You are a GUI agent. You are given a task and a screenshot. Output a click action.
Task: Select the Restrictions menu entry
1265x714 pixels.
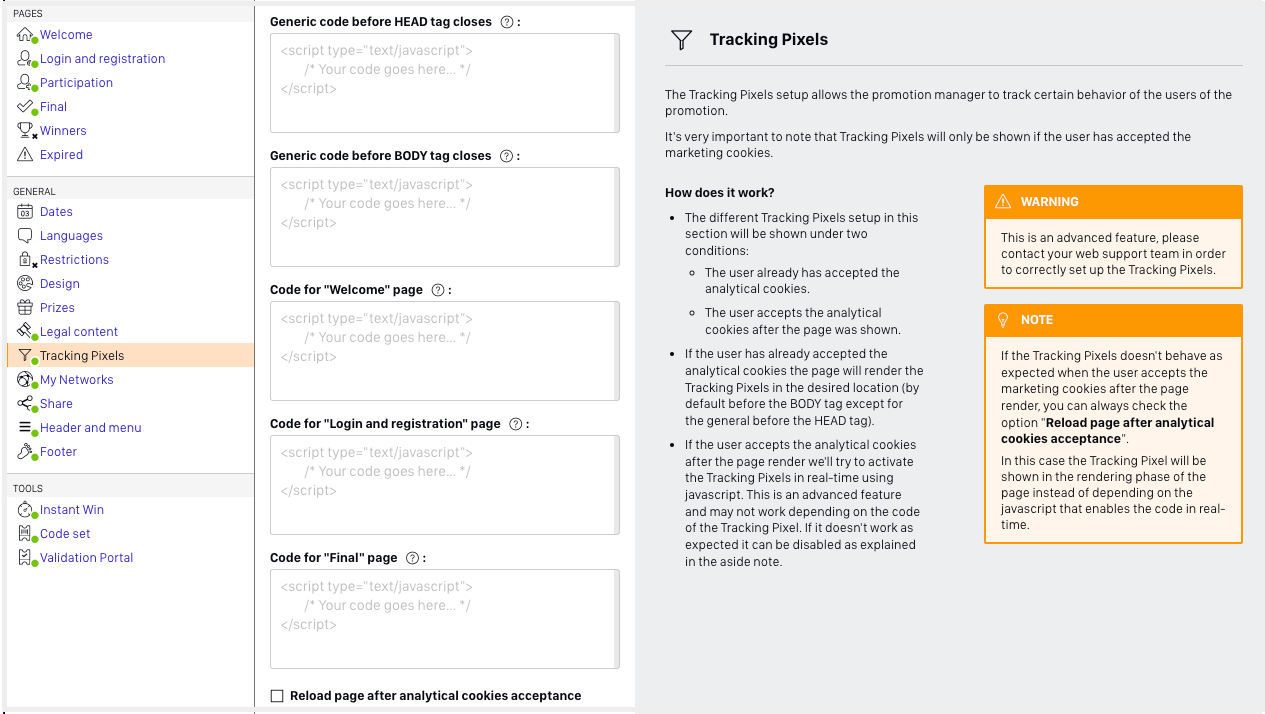click(74, 259)
